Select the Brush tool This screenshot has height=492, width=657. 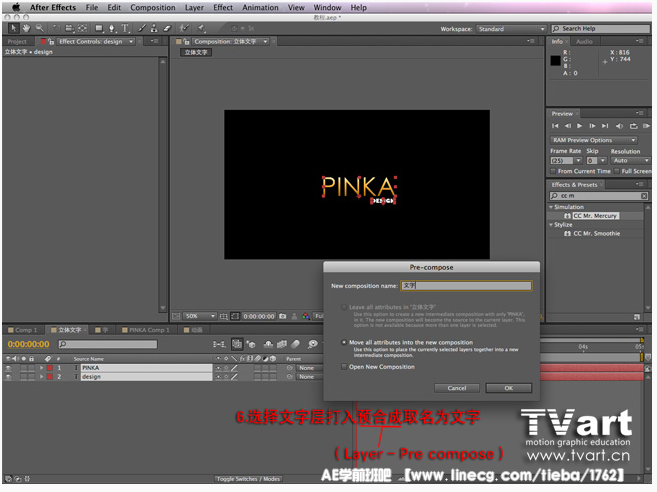[142, 28]
